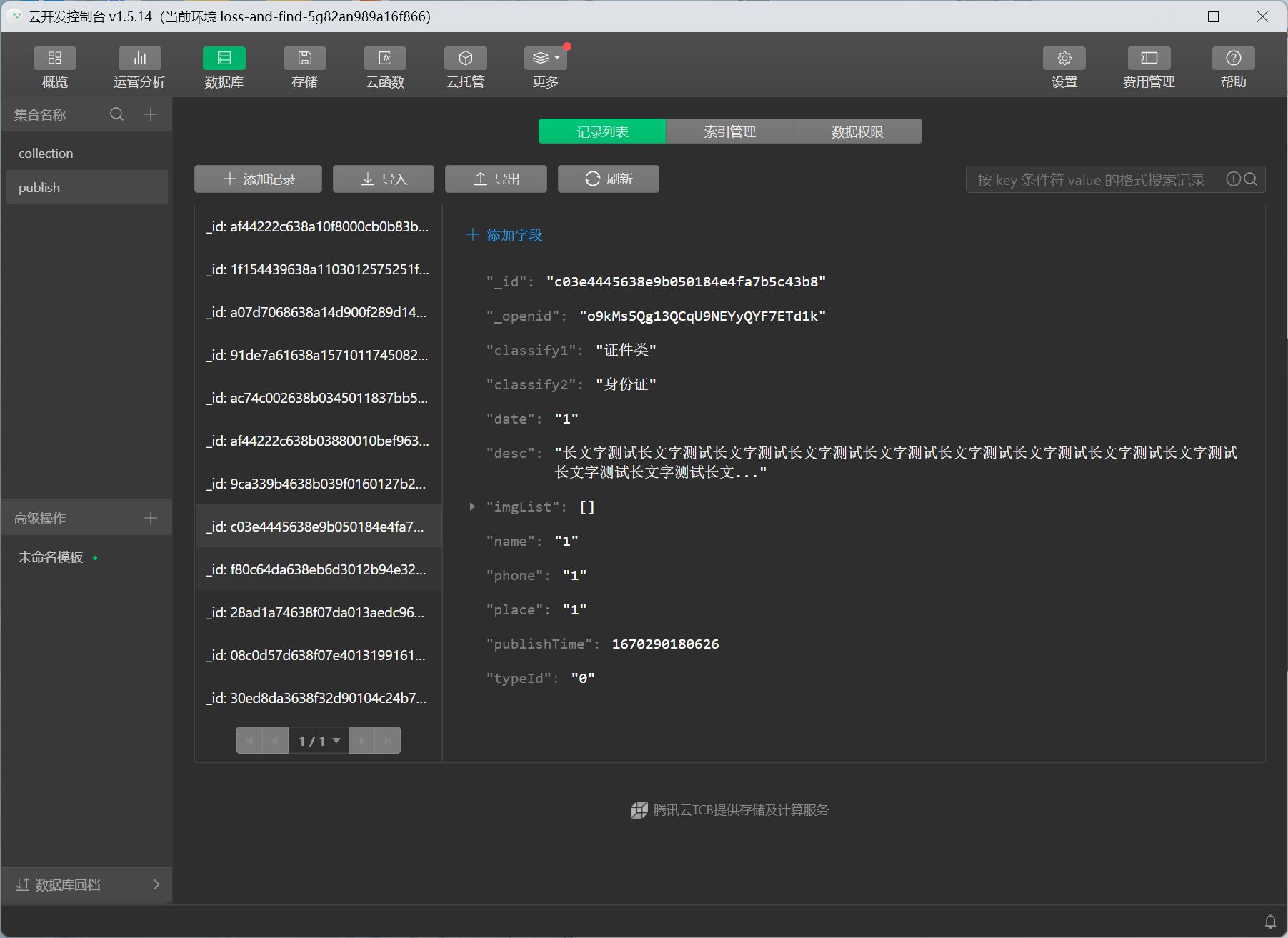Click the search info hint icon
The height and width of the screenshot is (938, 1288).
tap(1234, 179)
